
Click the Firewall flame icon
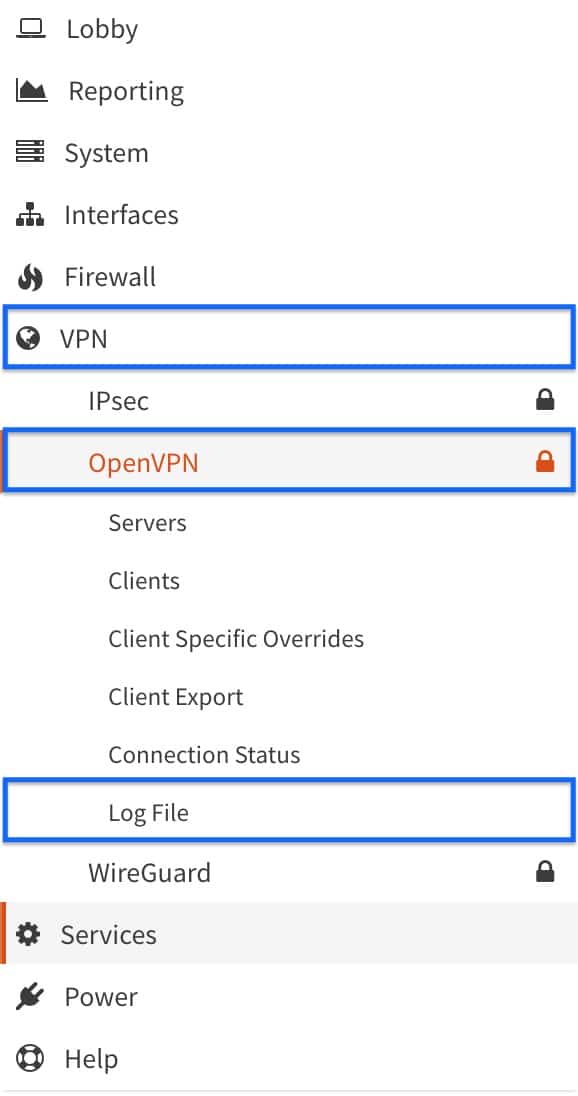coord(29,276)
